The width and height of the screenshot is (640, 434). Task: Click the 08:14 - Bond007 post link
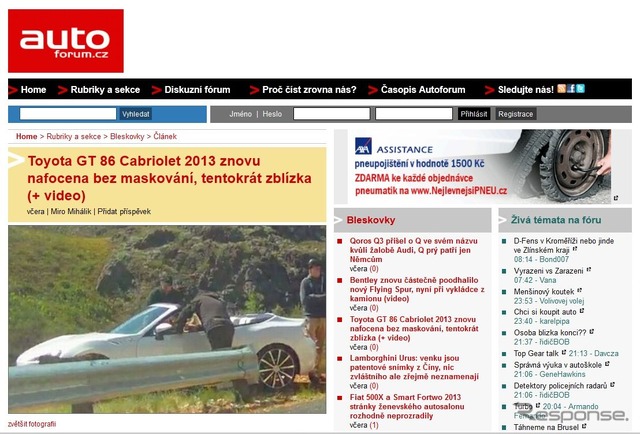541,259
